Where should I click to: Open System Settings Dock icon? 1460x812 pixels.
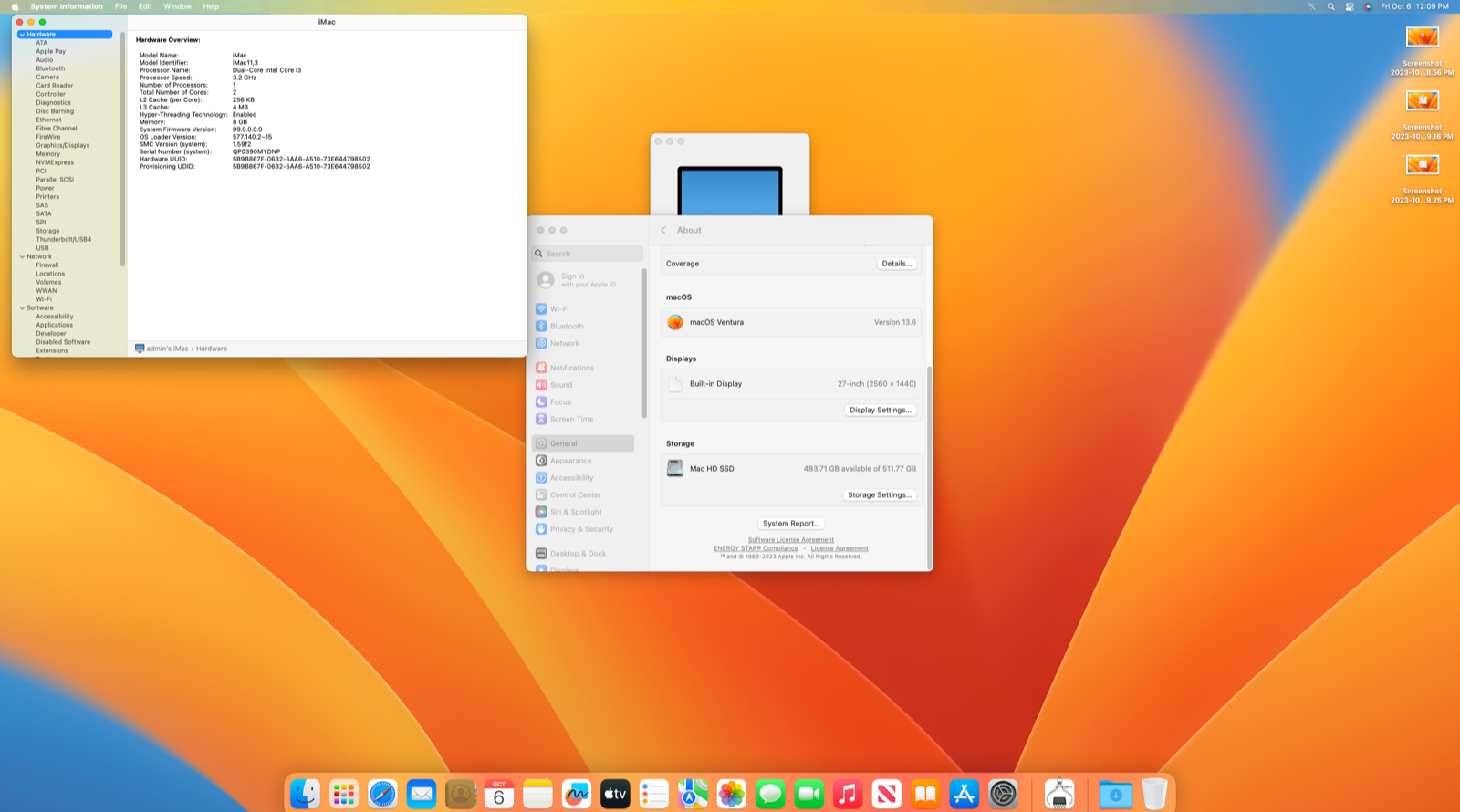click(1003, 794)
